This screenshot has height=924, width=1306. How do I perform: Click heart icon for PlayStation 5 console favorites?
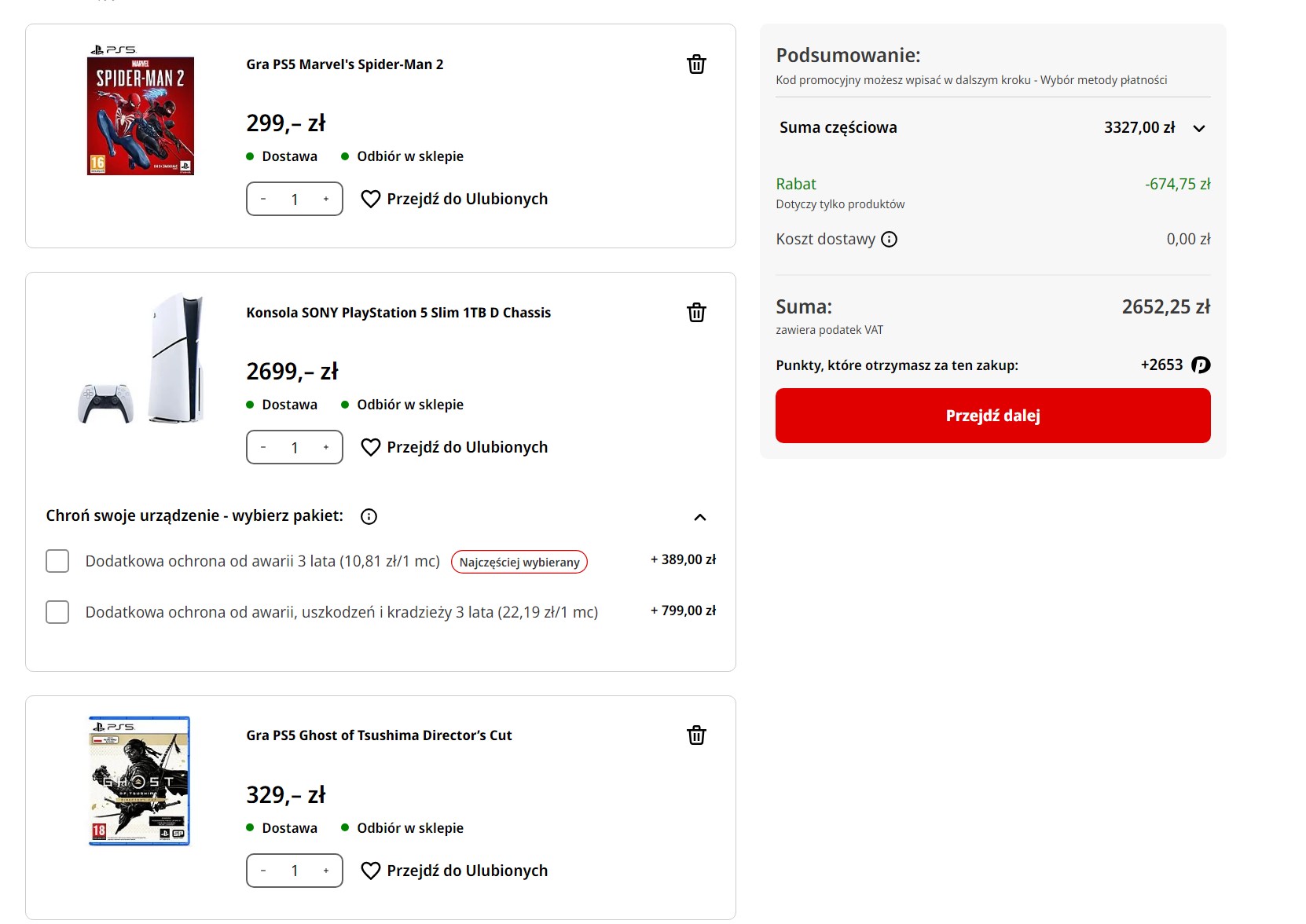pyautogui.click(x=371, y=447)
